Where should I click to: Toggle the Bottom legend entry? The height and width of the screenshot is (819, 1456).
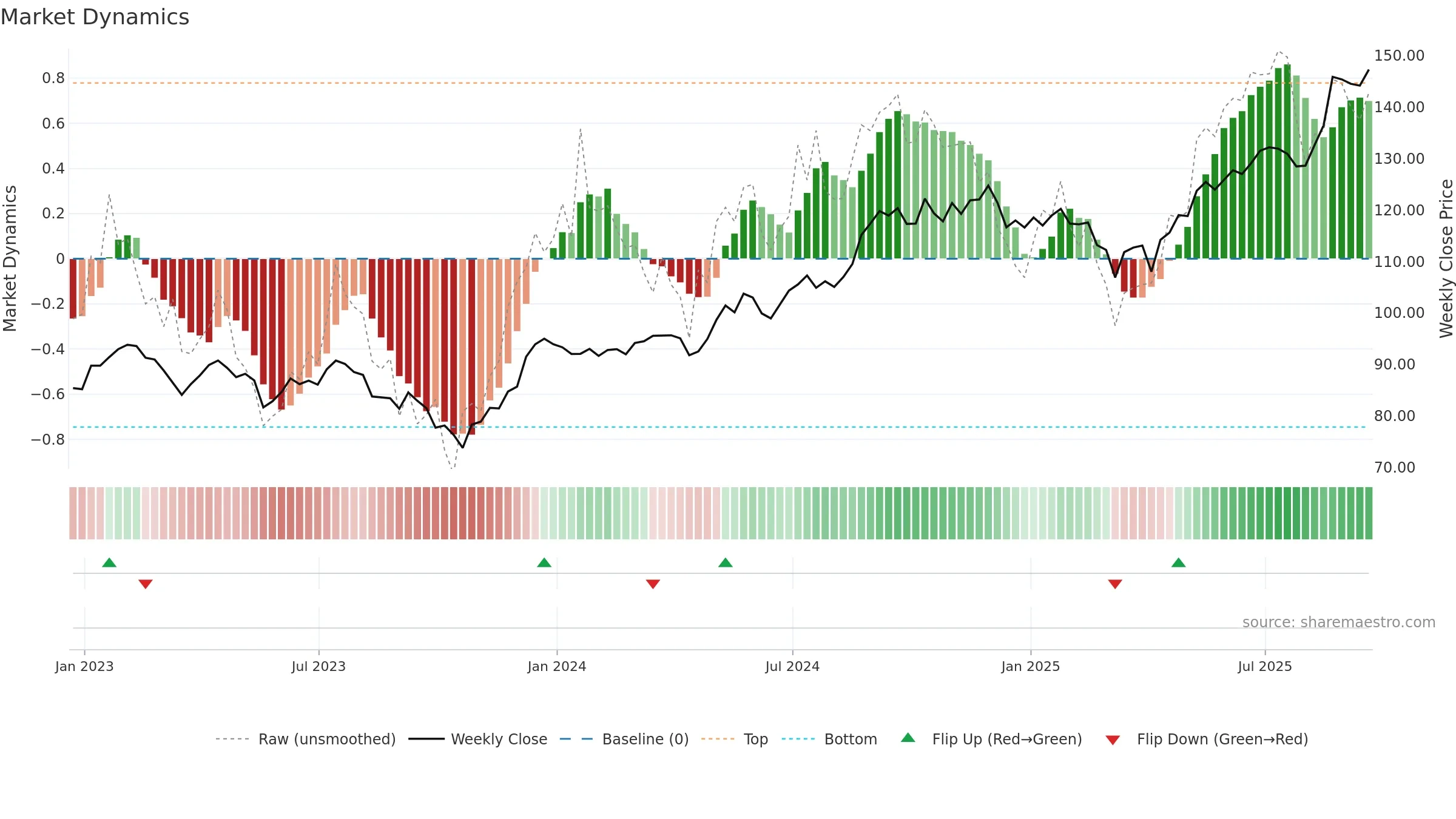point(829,739)
